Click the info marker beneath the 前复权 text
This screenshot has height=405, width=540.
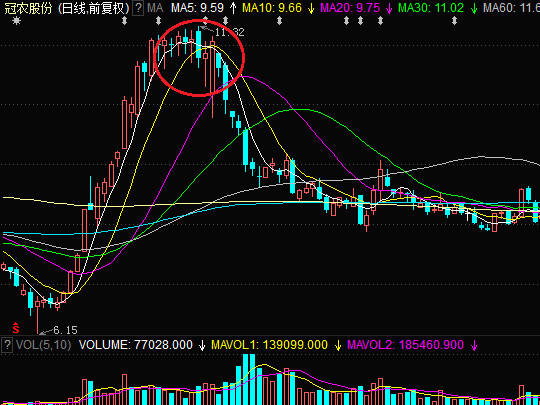pos(125,21)
